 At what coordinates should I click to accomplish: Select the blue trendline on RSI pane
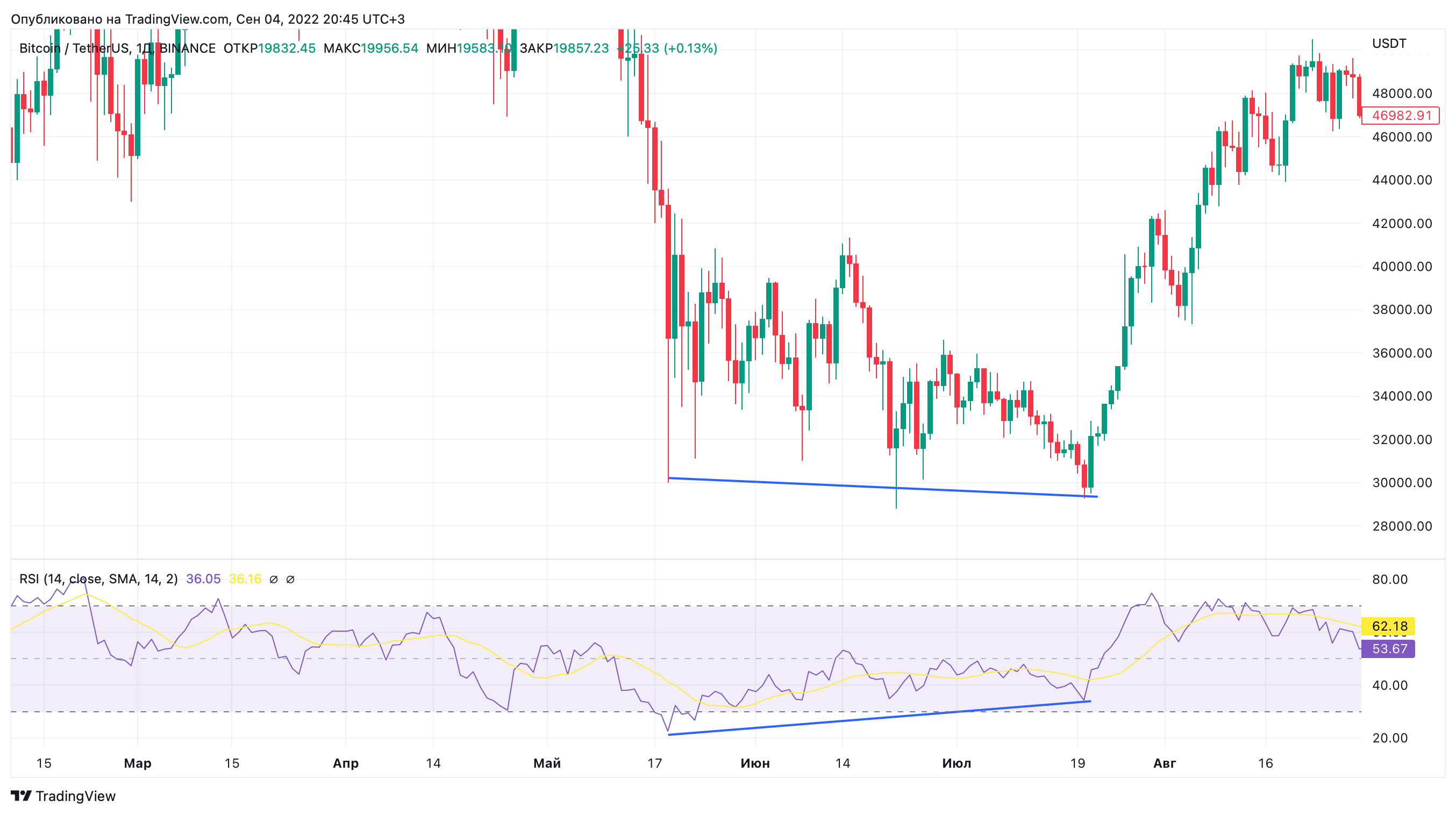[880, 718]
